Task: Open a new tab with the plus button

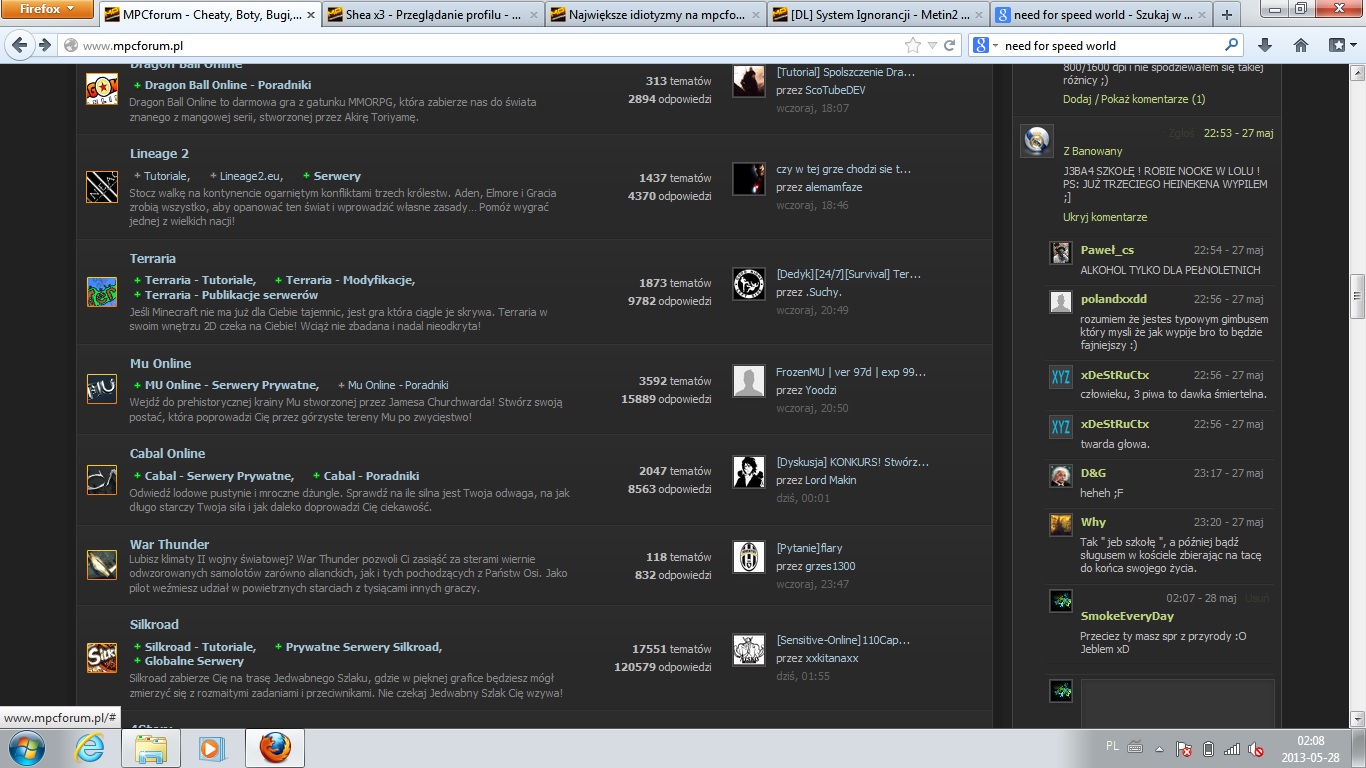Action: [x=1227, y=15]
